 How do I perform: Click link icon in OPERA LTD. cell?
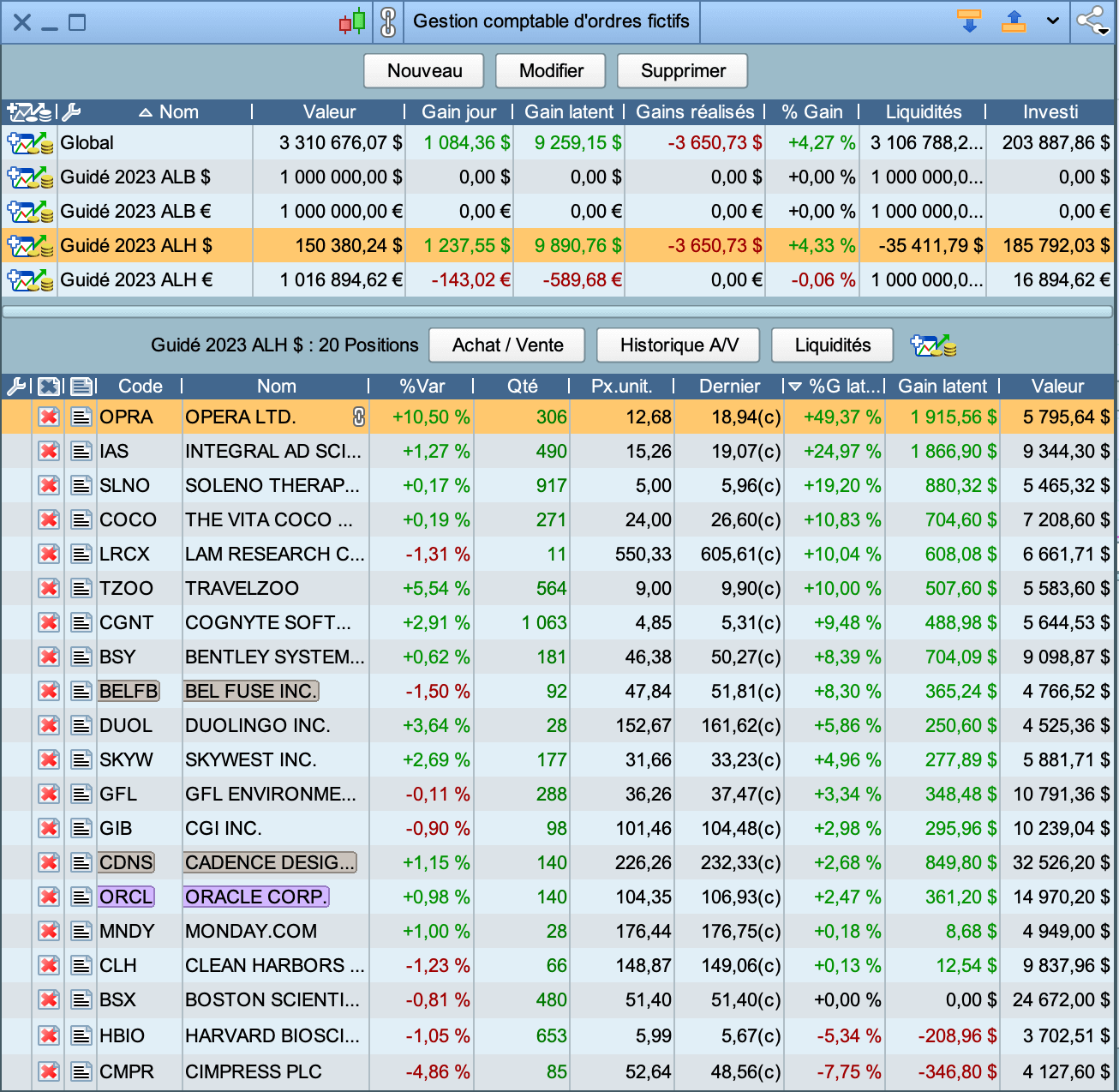[x=358, y=417]
